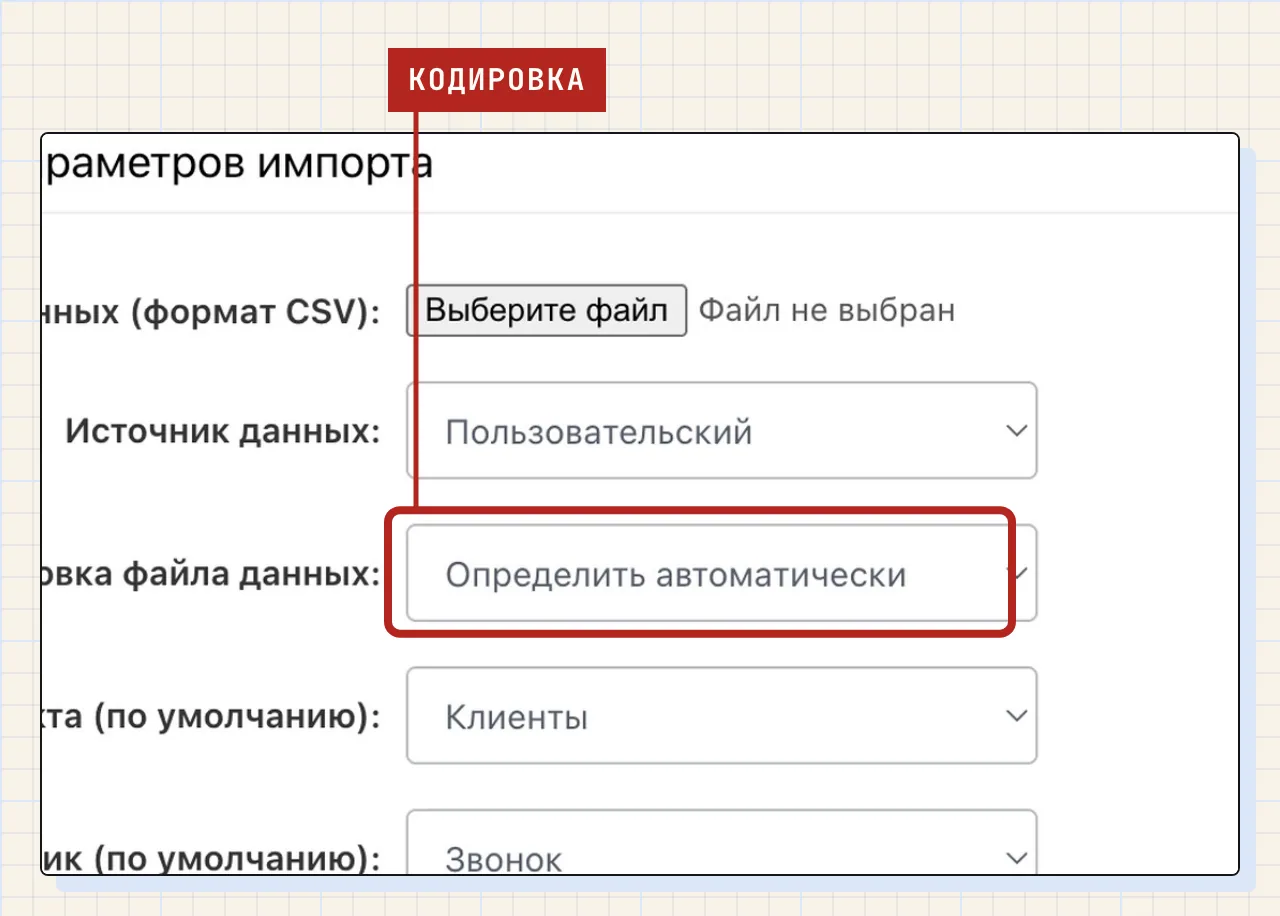Image resolution: width=1280 pixels, height=916 pixels.
Task: Open the 'Определить автоматически' encoding dropdown
Action: (721, 574)
